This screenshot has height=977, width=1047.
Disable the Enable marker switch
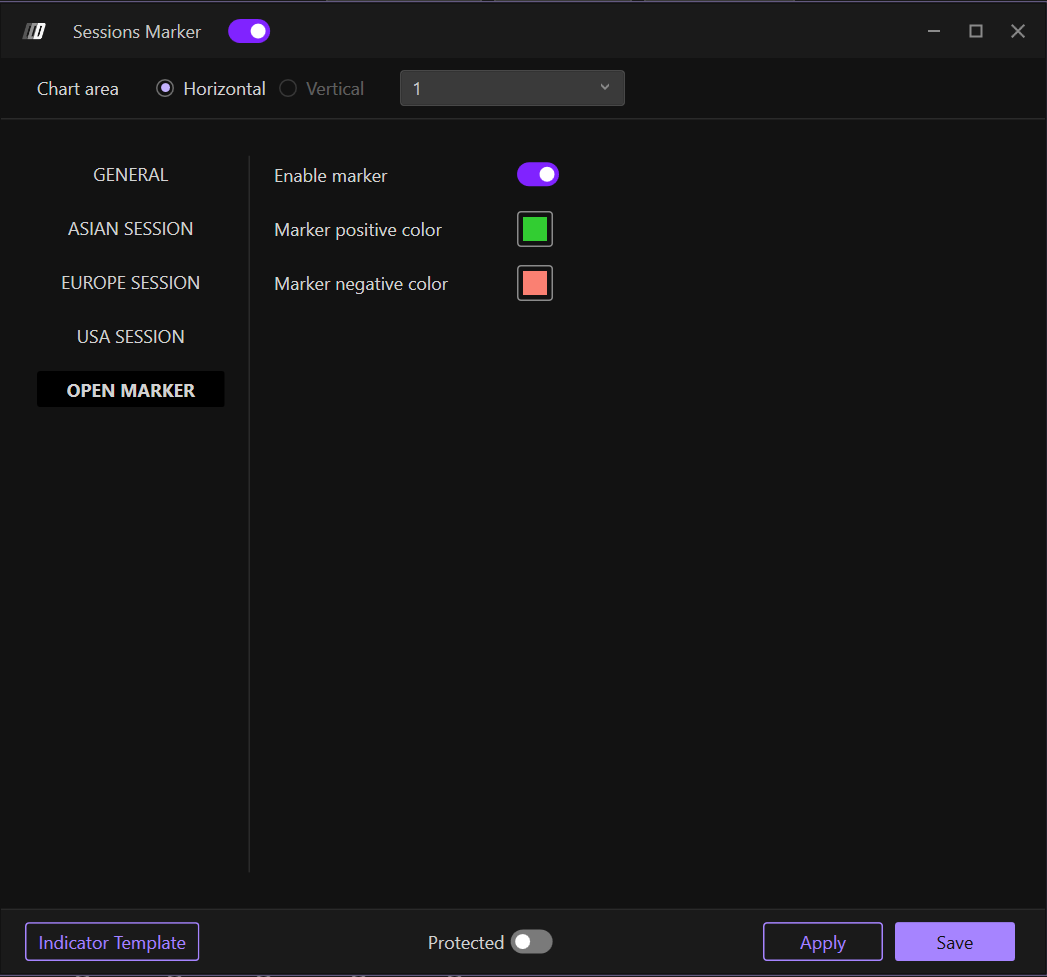tap(538, 175)
